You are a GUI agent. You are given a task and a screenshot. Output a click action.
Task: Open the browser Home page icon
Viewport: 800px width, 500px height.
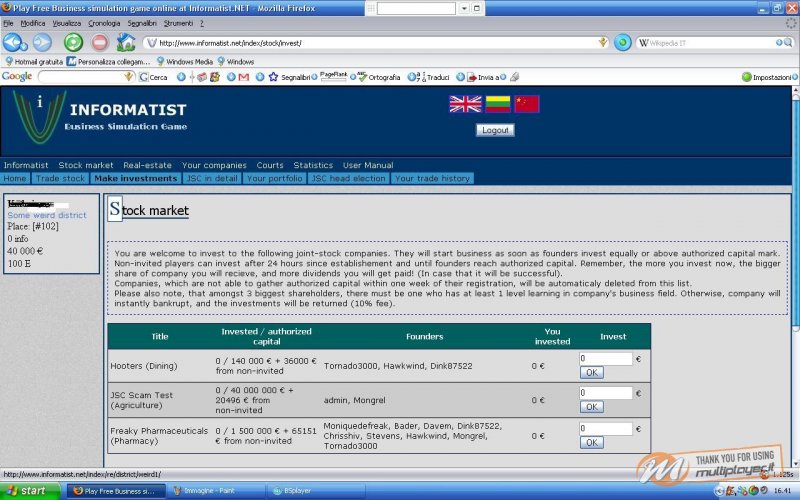pos(126,42)
